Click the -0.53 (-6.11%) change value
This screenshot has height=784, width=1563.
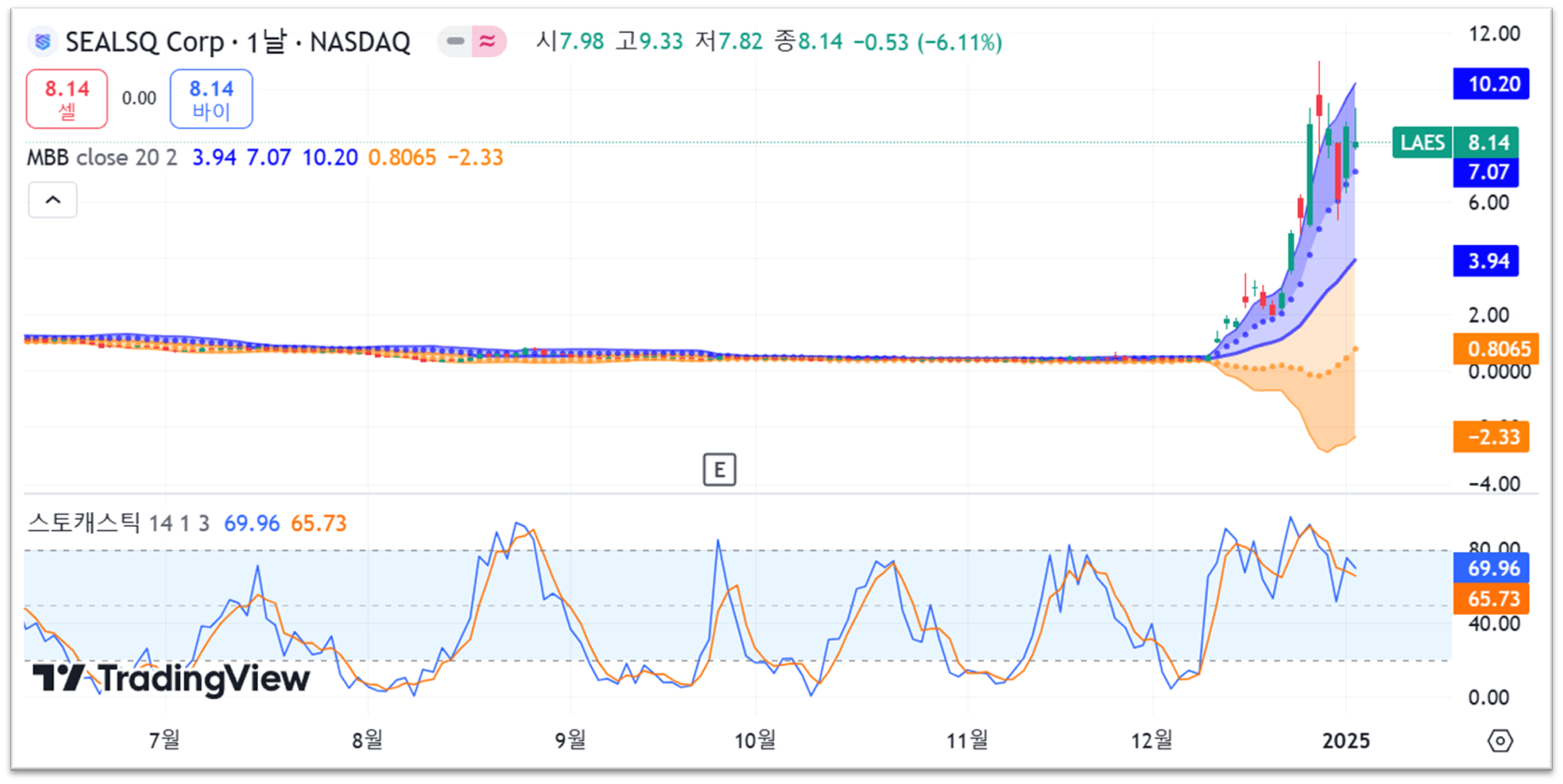(x=927, y=42)
